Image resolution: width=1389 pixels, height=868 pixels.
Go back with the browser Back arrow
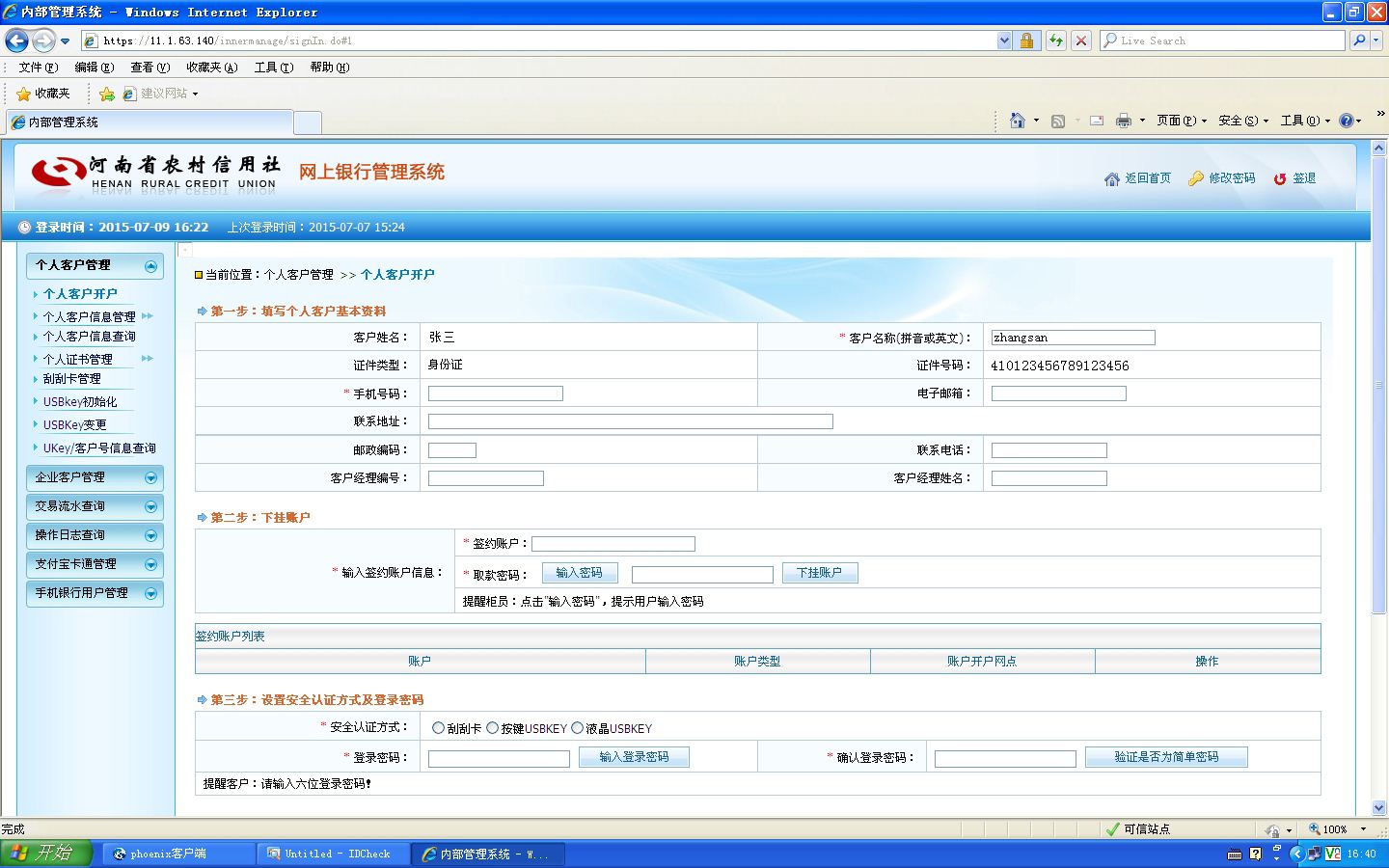point(16,41)
